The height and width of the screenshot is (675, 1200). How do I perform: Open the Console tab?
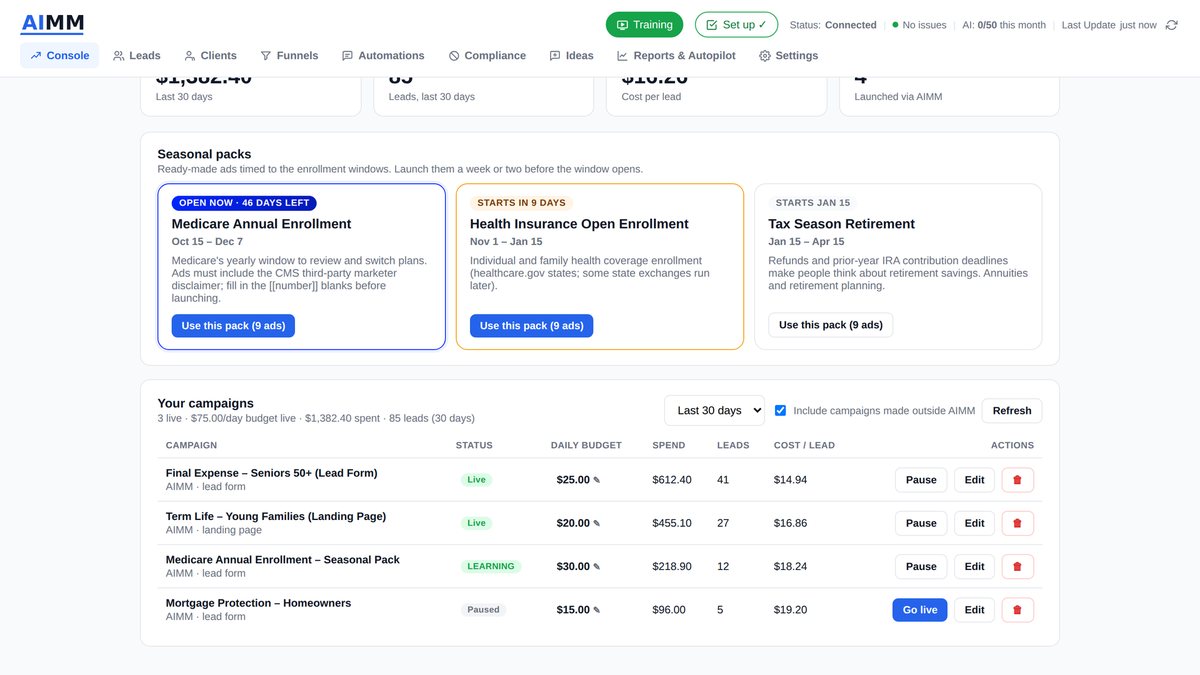pos(60,56)
